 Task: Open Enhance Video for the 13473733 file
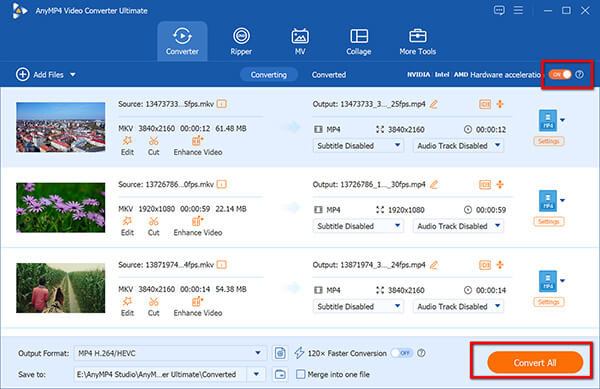point(197,145)
